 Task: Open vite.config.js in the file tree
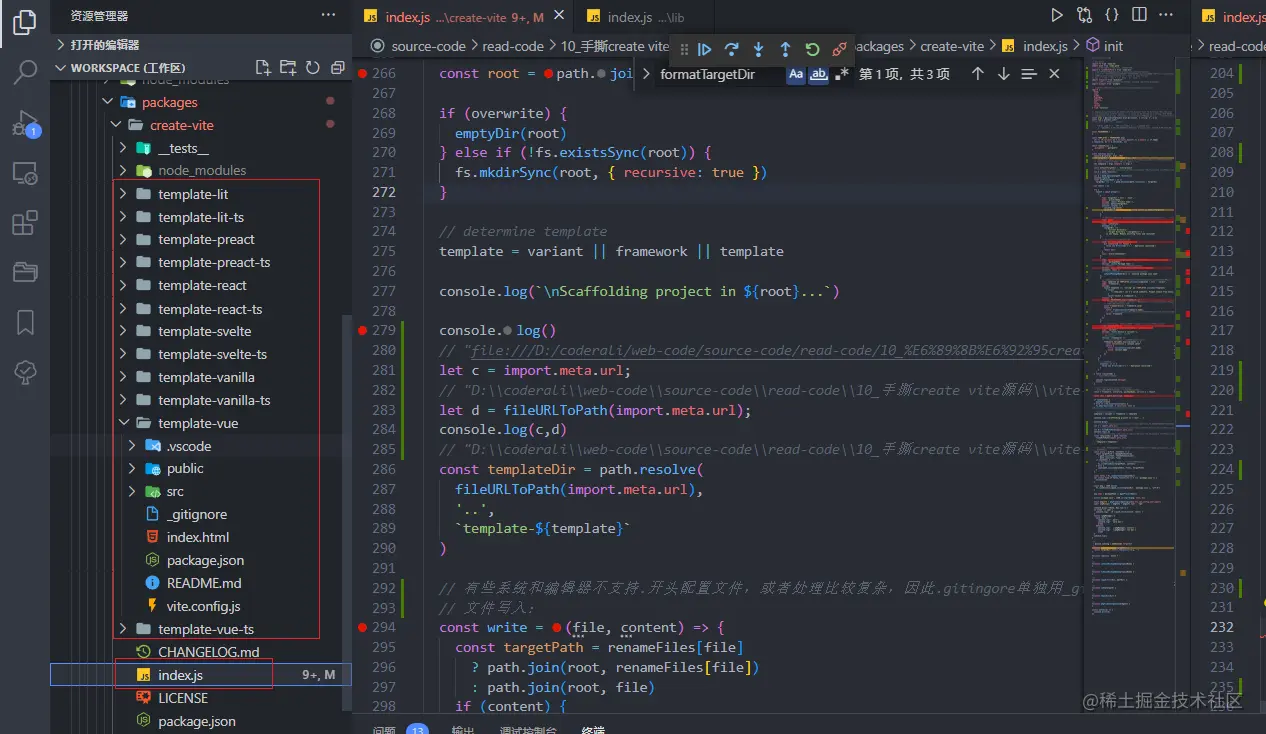pyautogui.click(x=203, y=606)
